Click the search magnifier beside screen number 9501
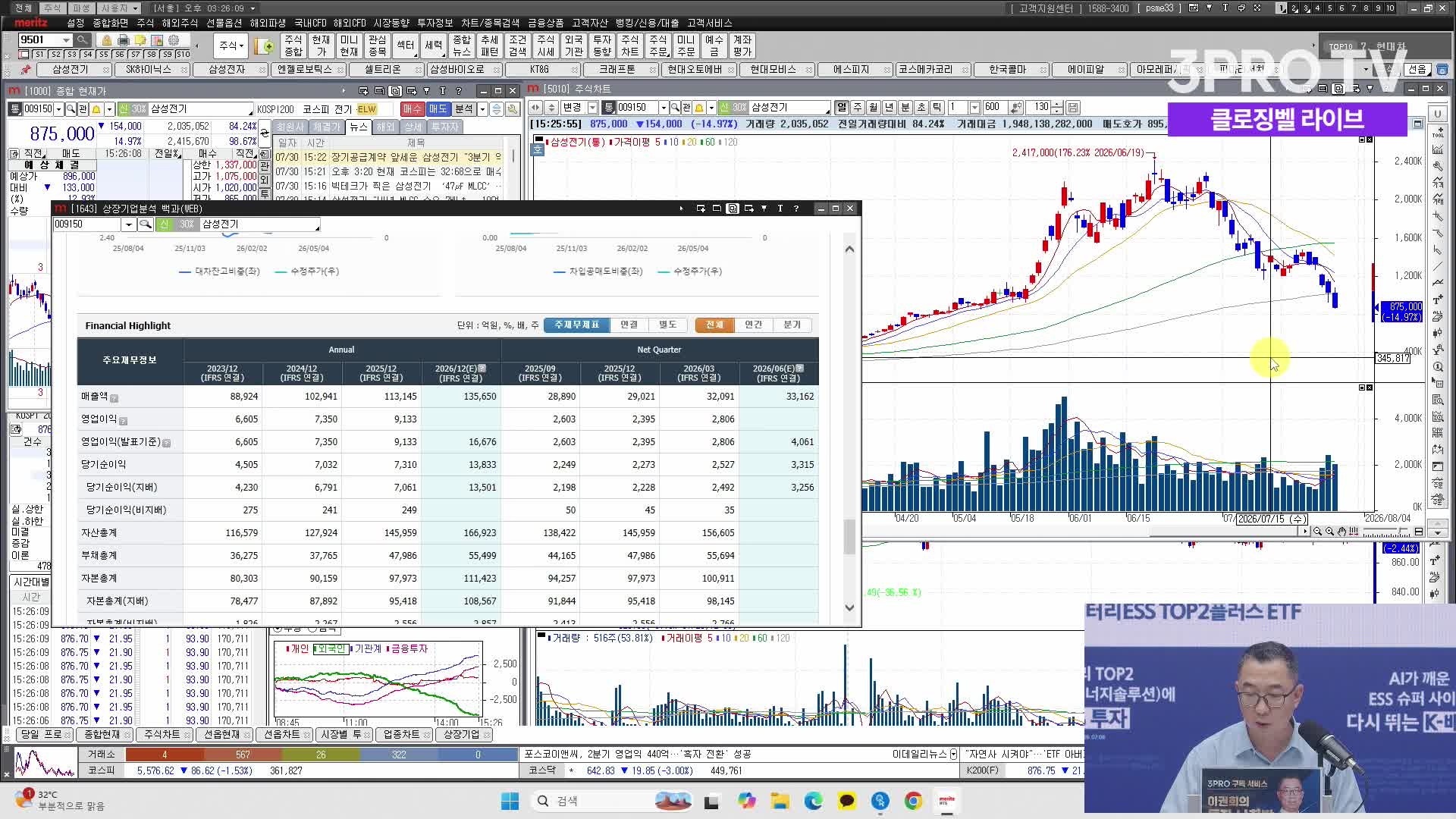The image size is (1456, 819). click(83, 40)
